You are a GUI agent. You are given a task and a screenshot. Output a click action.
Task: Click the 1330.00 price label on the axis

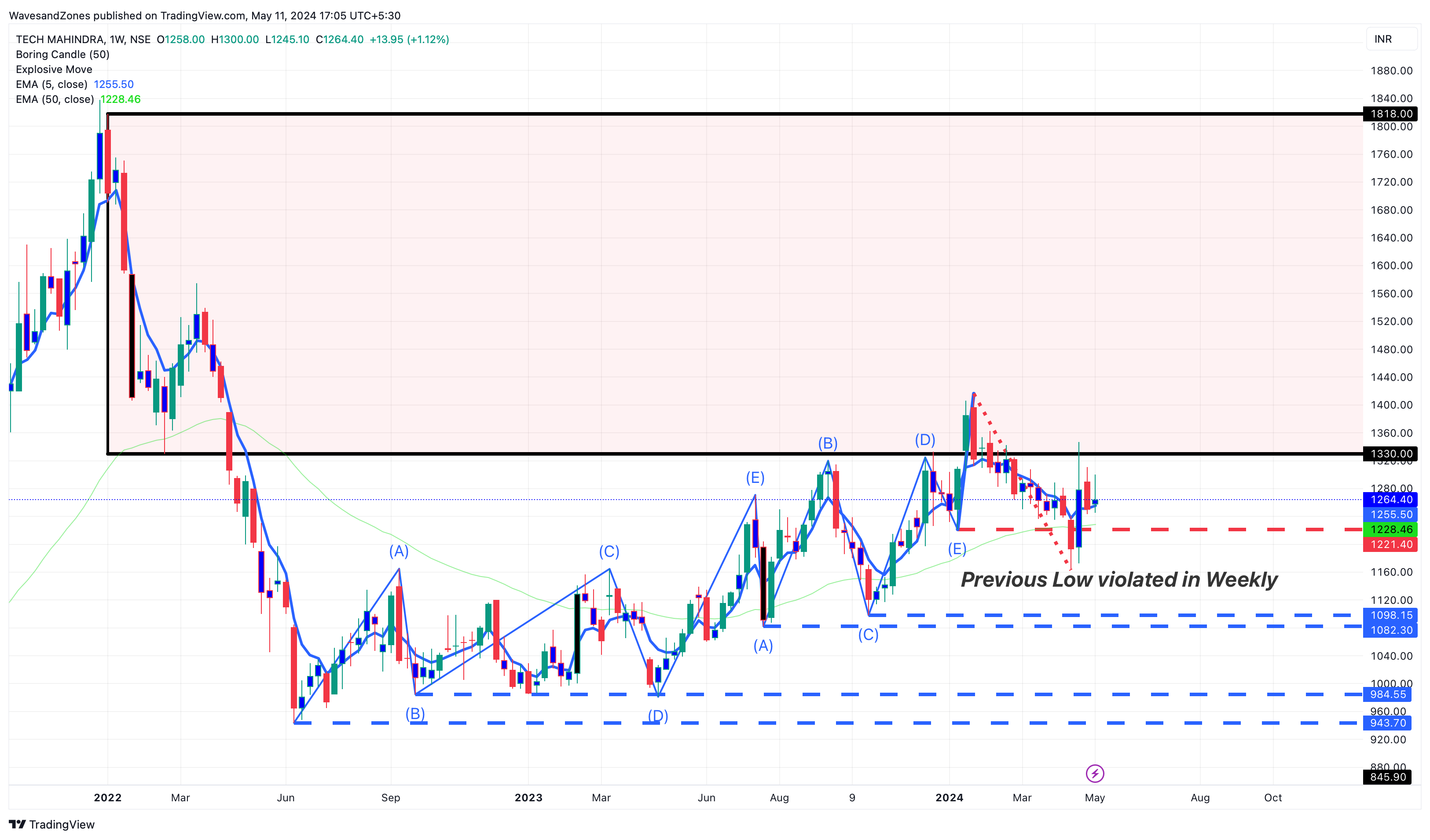click(1390, 454)
